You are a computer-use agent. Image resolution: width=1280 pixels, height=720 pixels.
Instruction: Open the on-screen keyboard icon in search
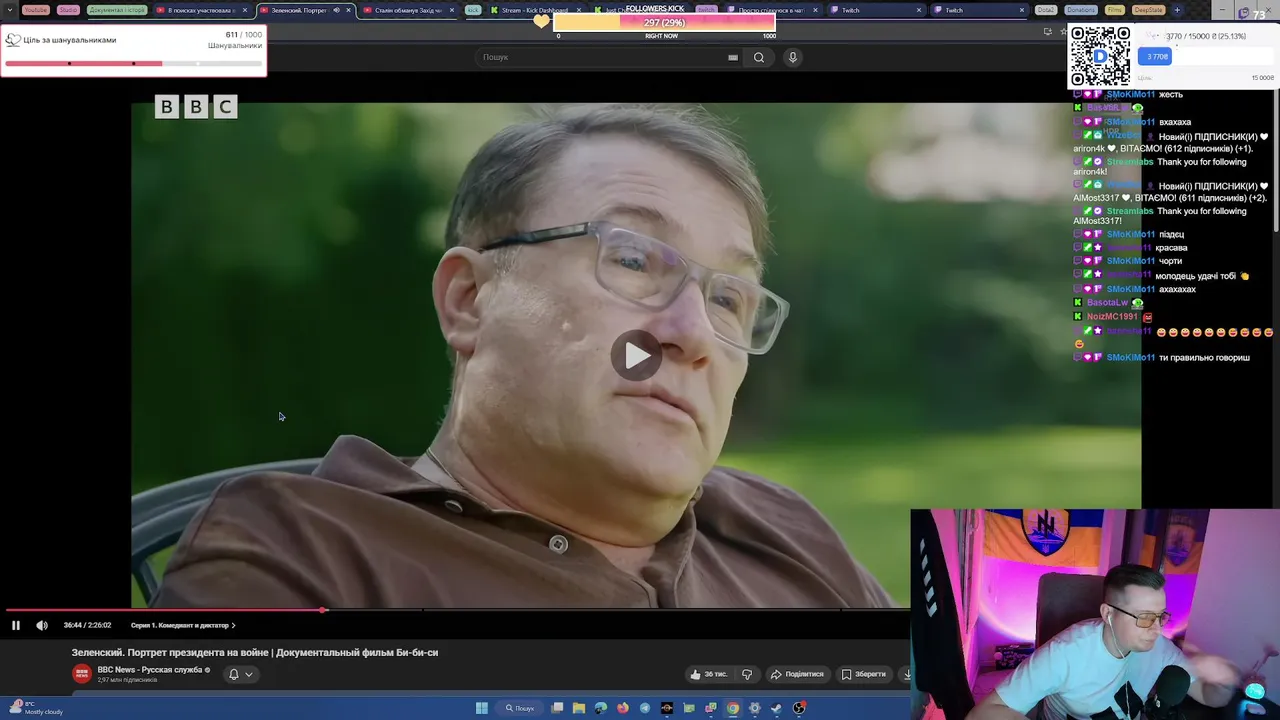[733, 57]
